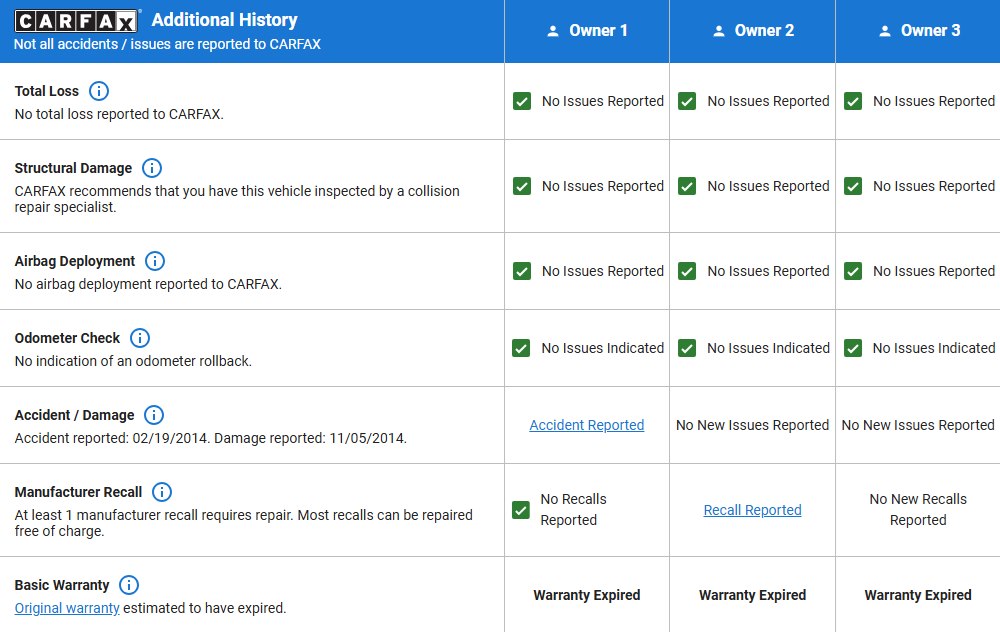Click 'No Recalls Reported' under Owner 1
Image resolution: width=1000 pixels, height=632 pixels.
click(573, 510)
